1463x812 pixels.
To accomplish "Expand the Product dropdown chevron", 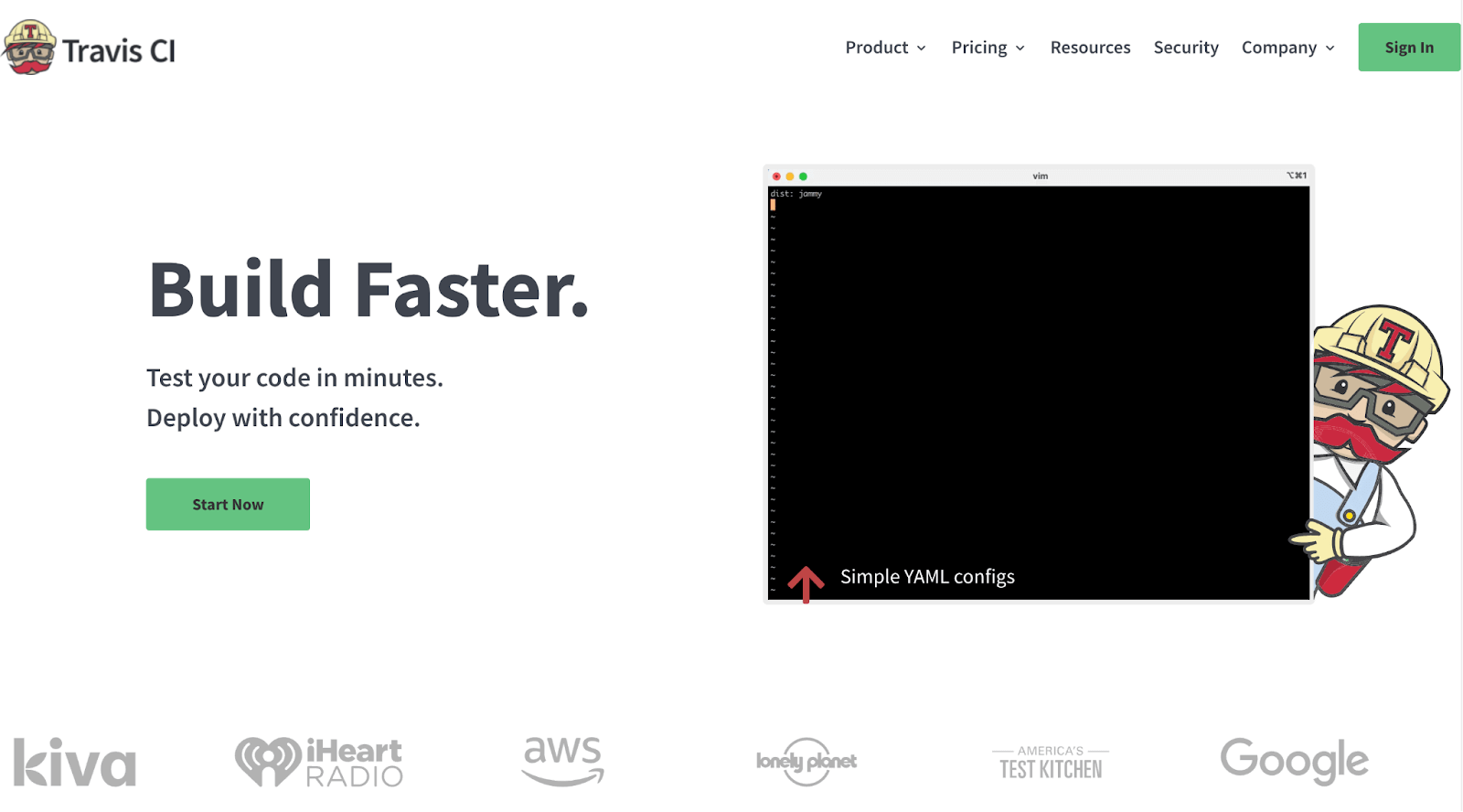I will 921,48.
